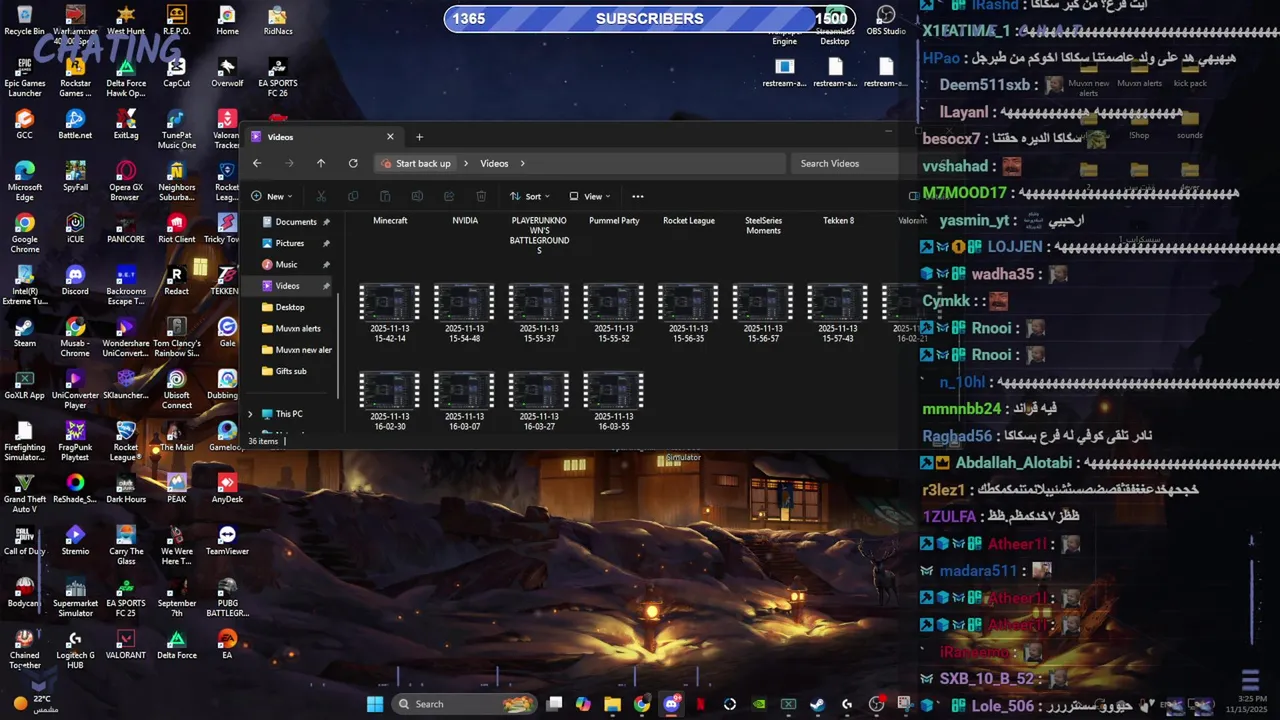This screenshot has height=720, width=1280.
Task: Open Grand Theft Auto V shortcut
Action: click(x=25, y=493)
